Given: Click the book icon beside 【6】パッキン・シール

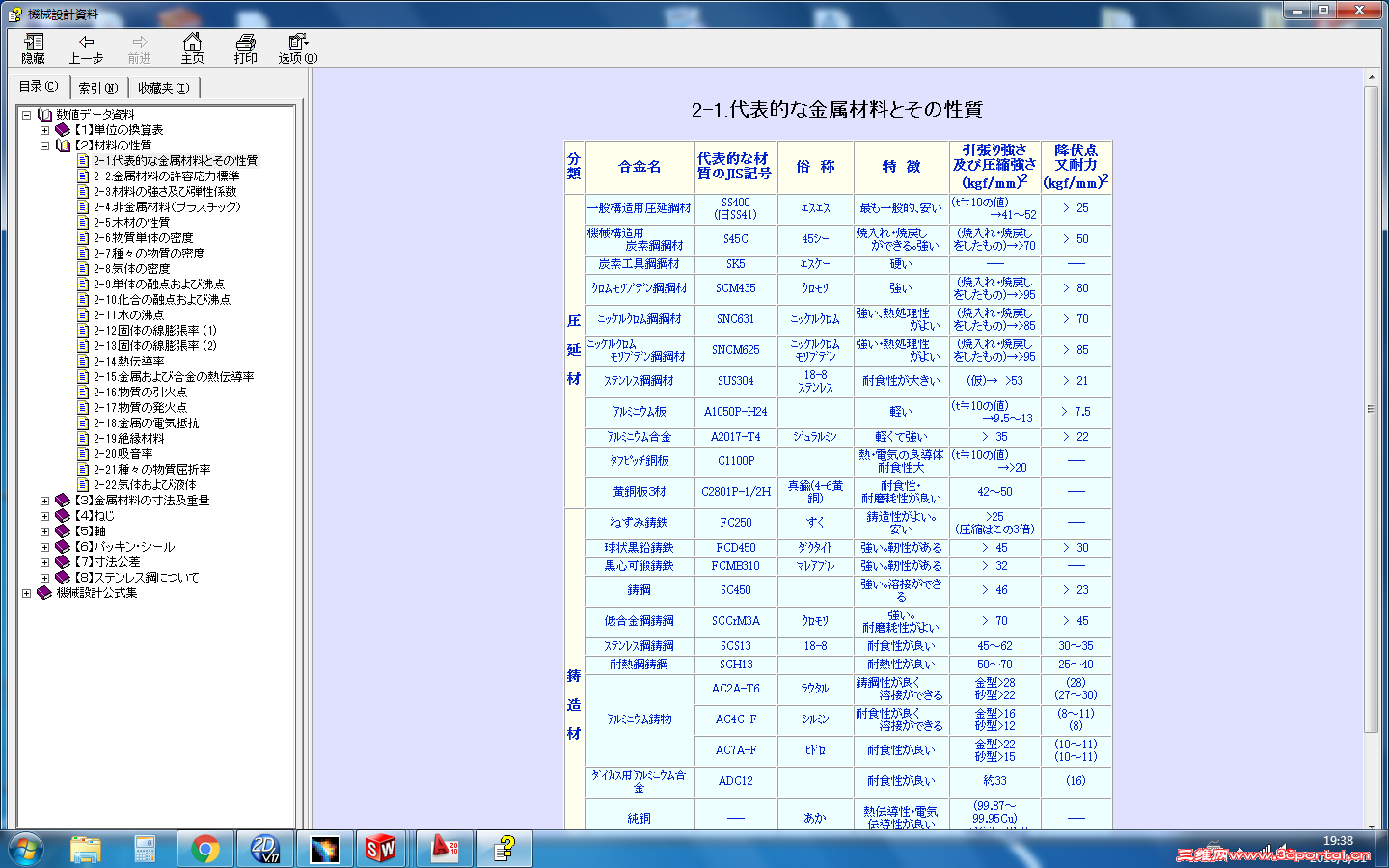Looking at the screenshot, I should click(x=63, y=547).
